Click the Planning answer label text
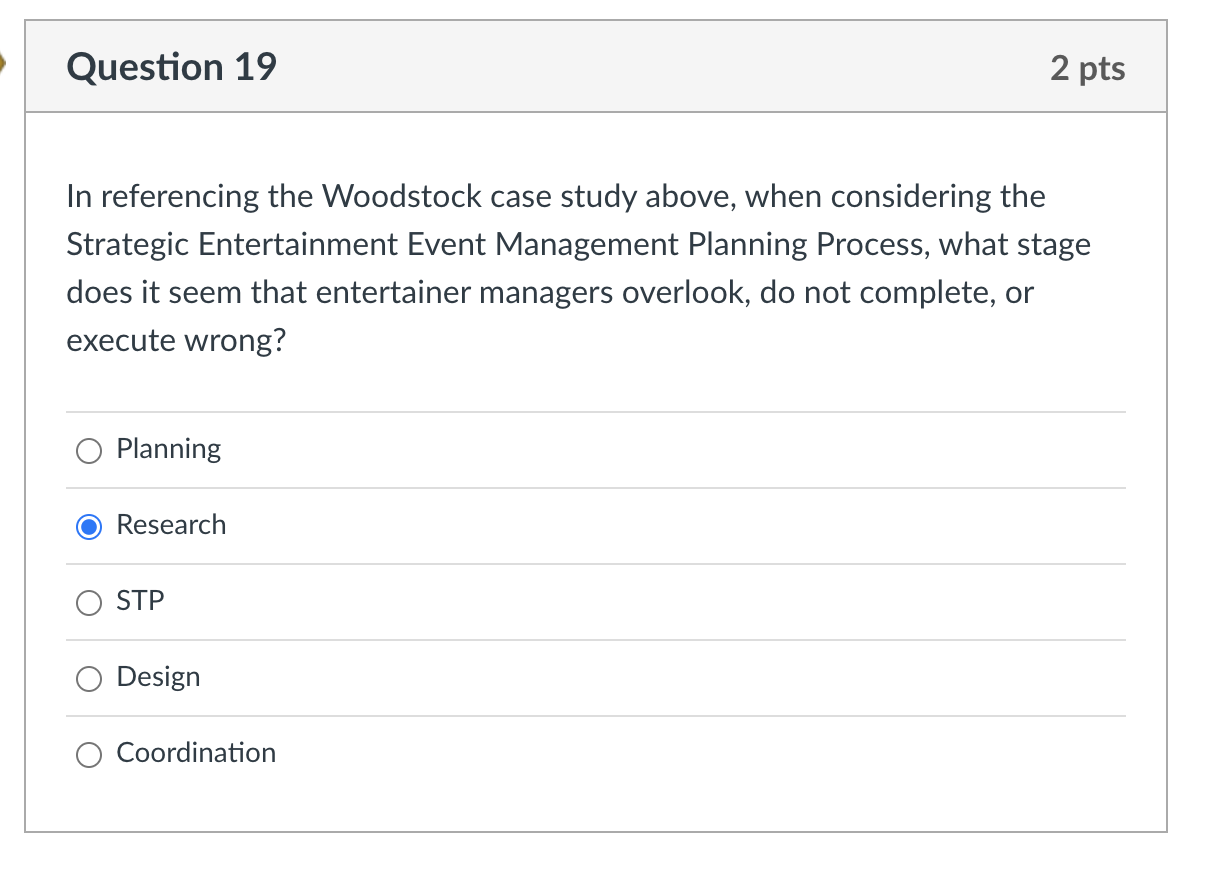Viewport: 1210px width, 874px height. [168, 450]
